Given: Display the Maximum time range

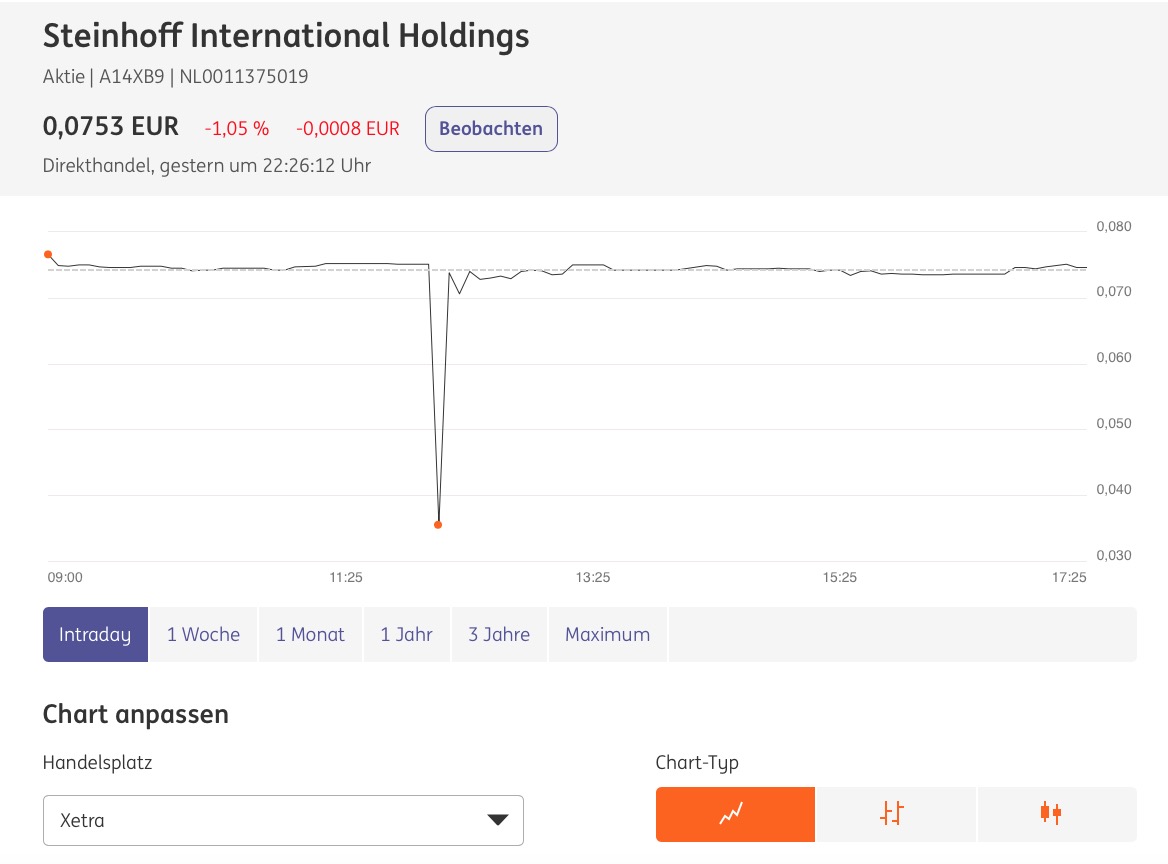Looking at the screenshot, I should [607, 634].
